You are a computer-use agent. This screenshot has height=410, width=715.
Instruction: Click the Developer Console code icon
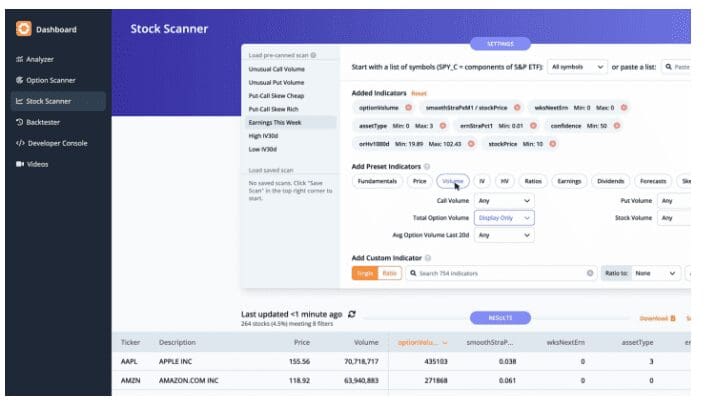click(20, 143)
